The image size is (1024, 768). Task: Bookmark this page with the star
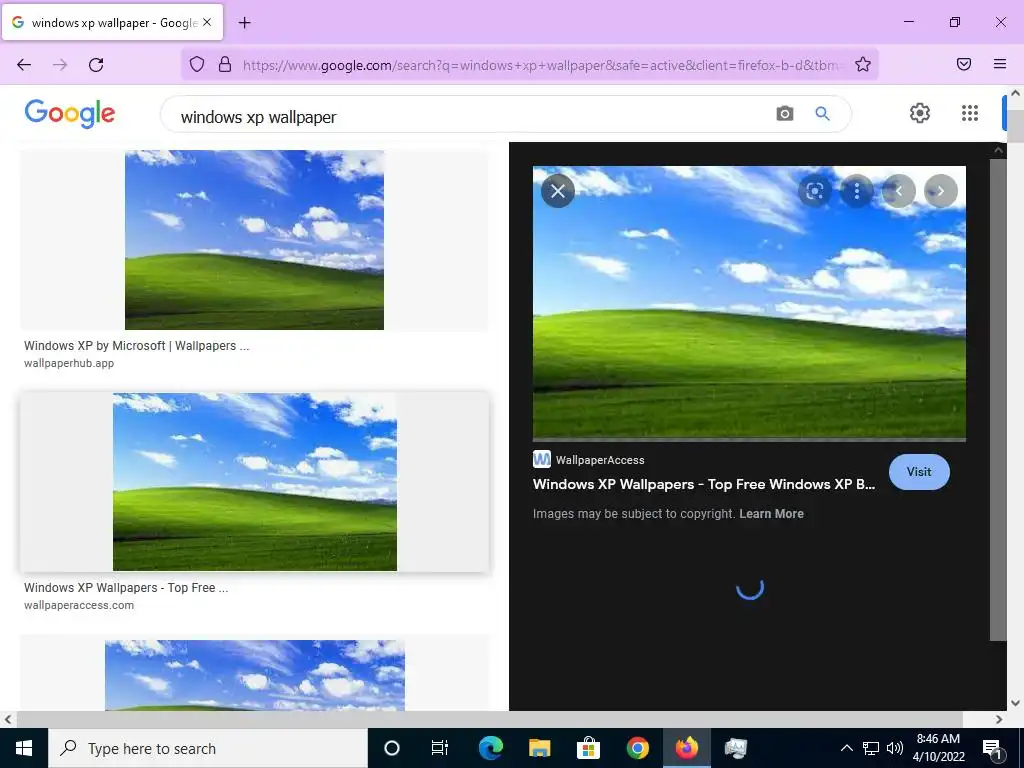(x=863, y=64)
